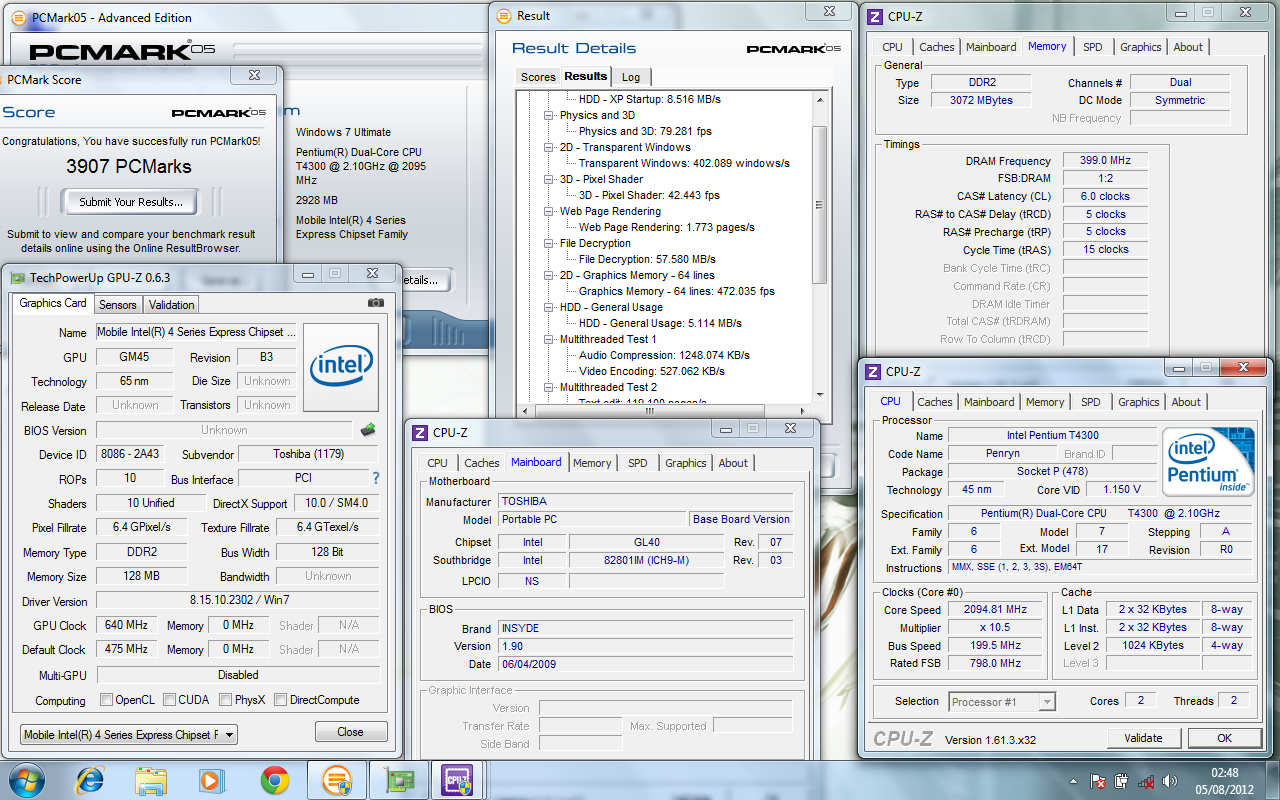The height and width of the screenshot is (800, 1280).
Task: Collapse the 2D - Transparent Windows node
Action: coord(548,147)
